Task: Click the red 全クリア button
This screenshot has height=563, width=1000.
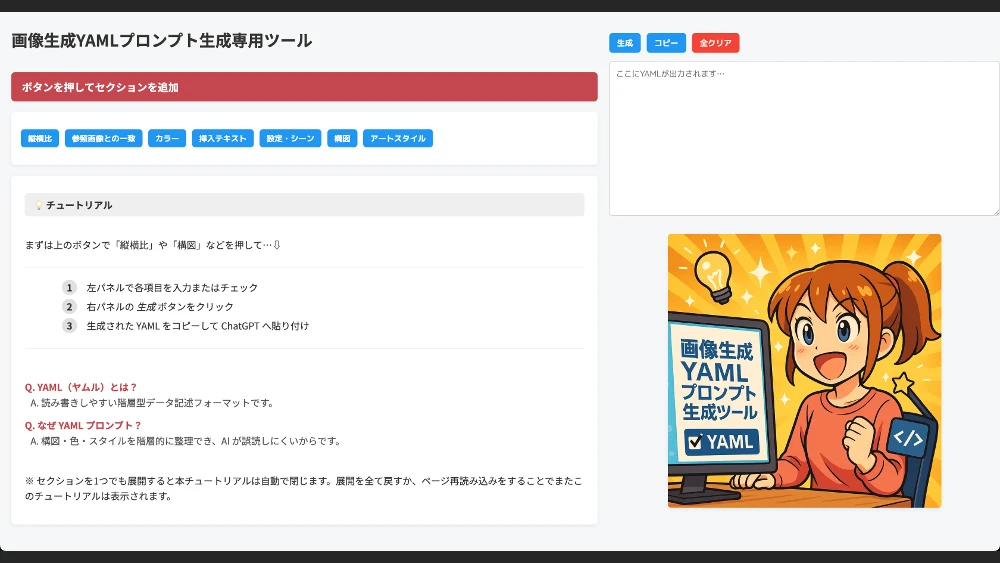Action: click(716, 43)
